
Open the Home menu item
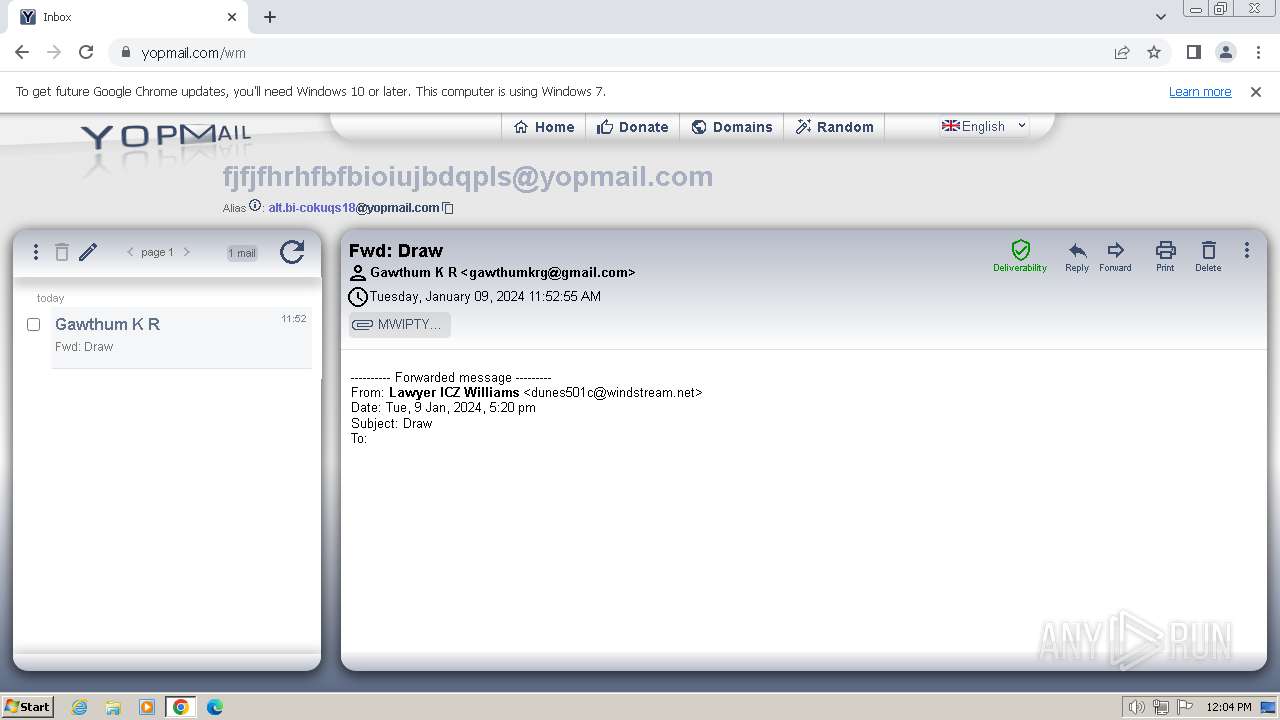pyautogui.click(x=544, y=127)
